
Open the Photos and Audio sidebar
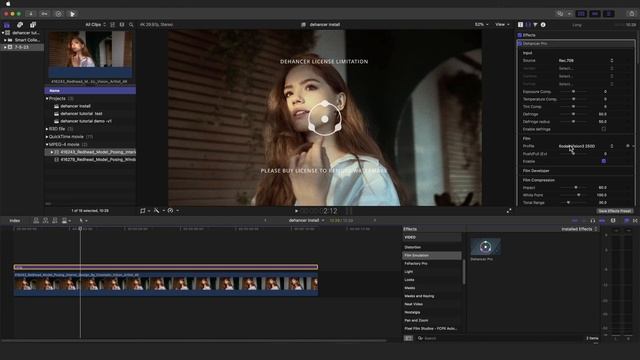[x=20, y=25]
